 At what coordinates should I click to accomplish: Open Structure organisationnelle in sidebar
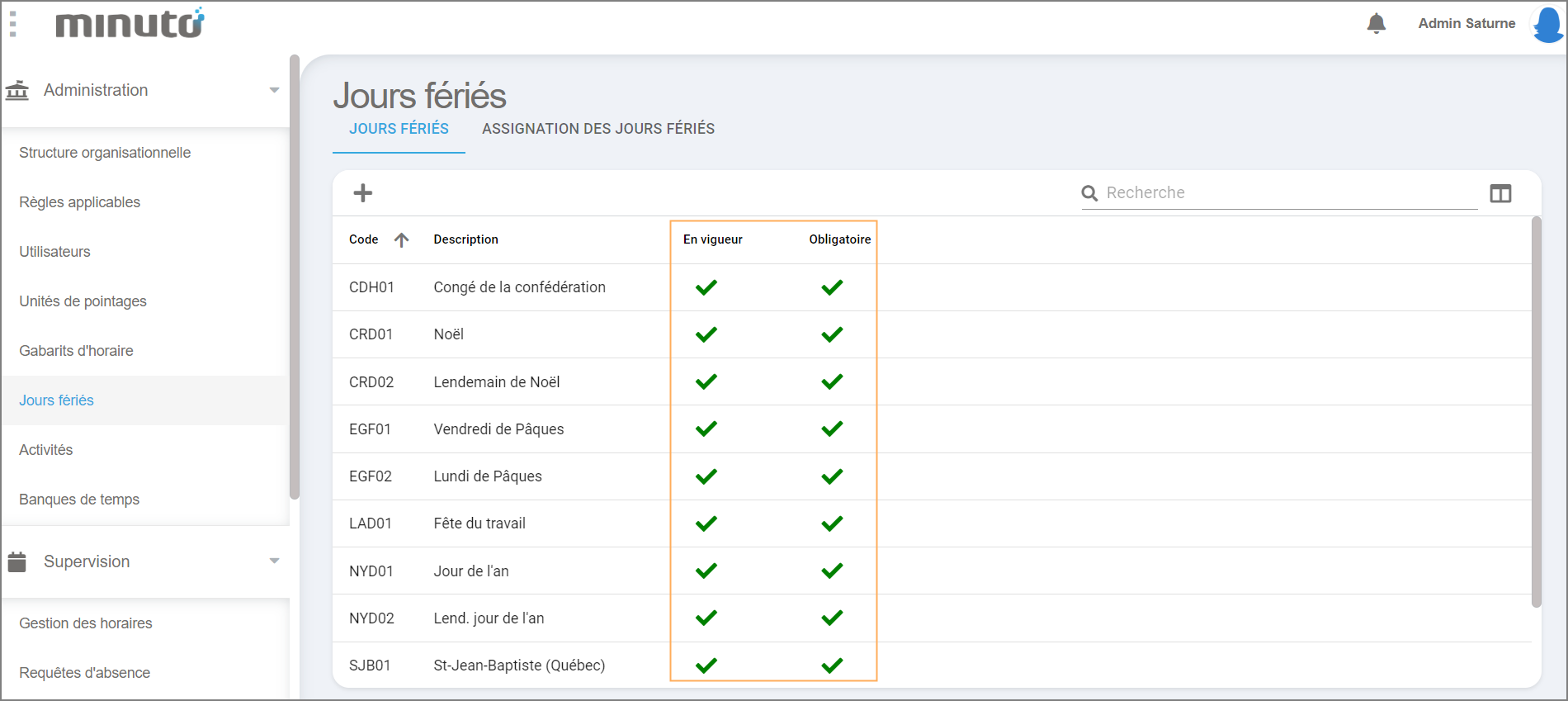point(105,153)
